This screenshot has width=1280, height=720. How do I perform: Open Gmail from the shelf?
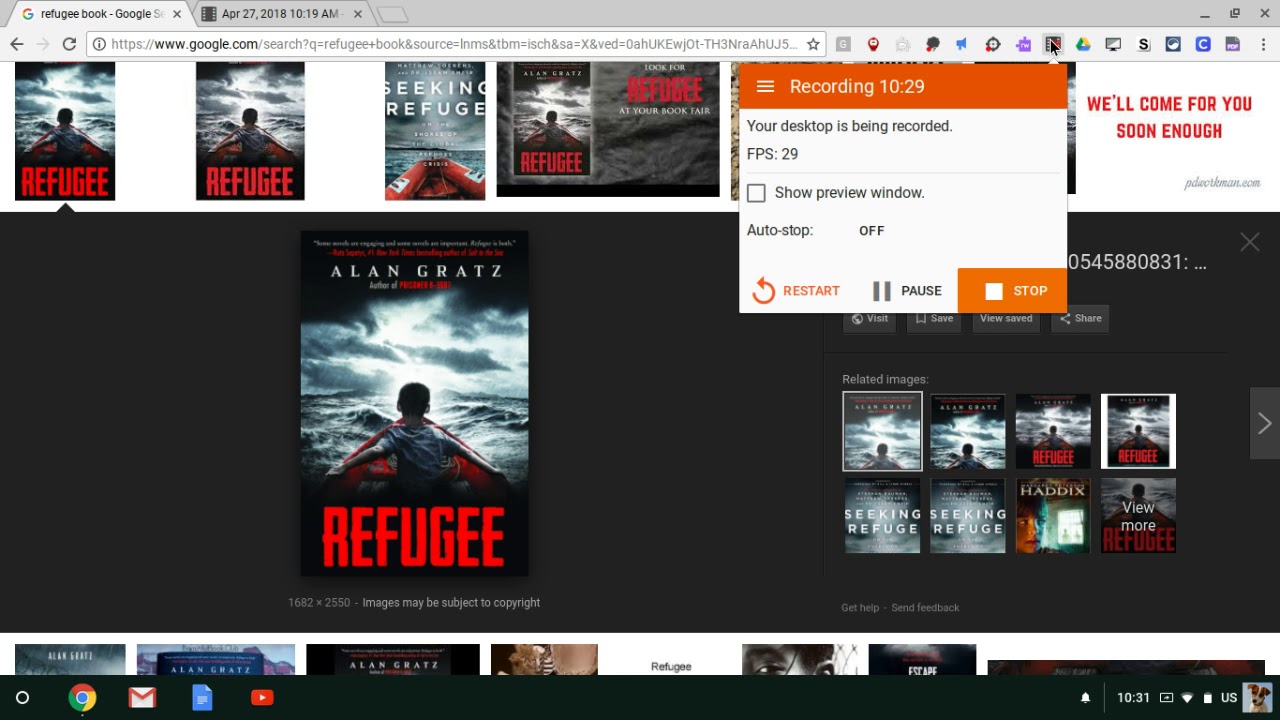142,698
